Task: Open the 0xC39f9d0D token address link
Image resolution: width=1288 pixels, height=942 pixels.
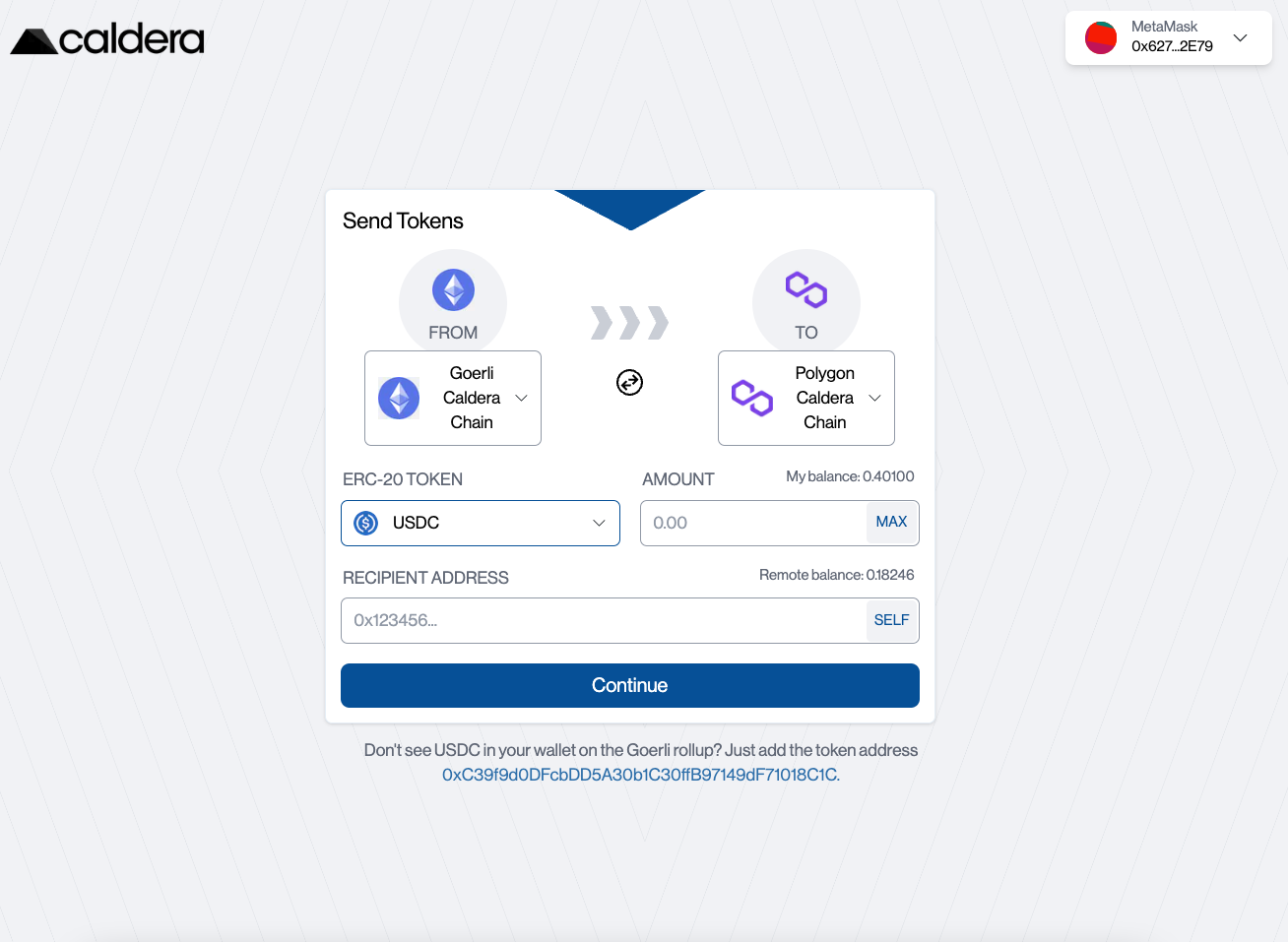Action: click(641, 775)
